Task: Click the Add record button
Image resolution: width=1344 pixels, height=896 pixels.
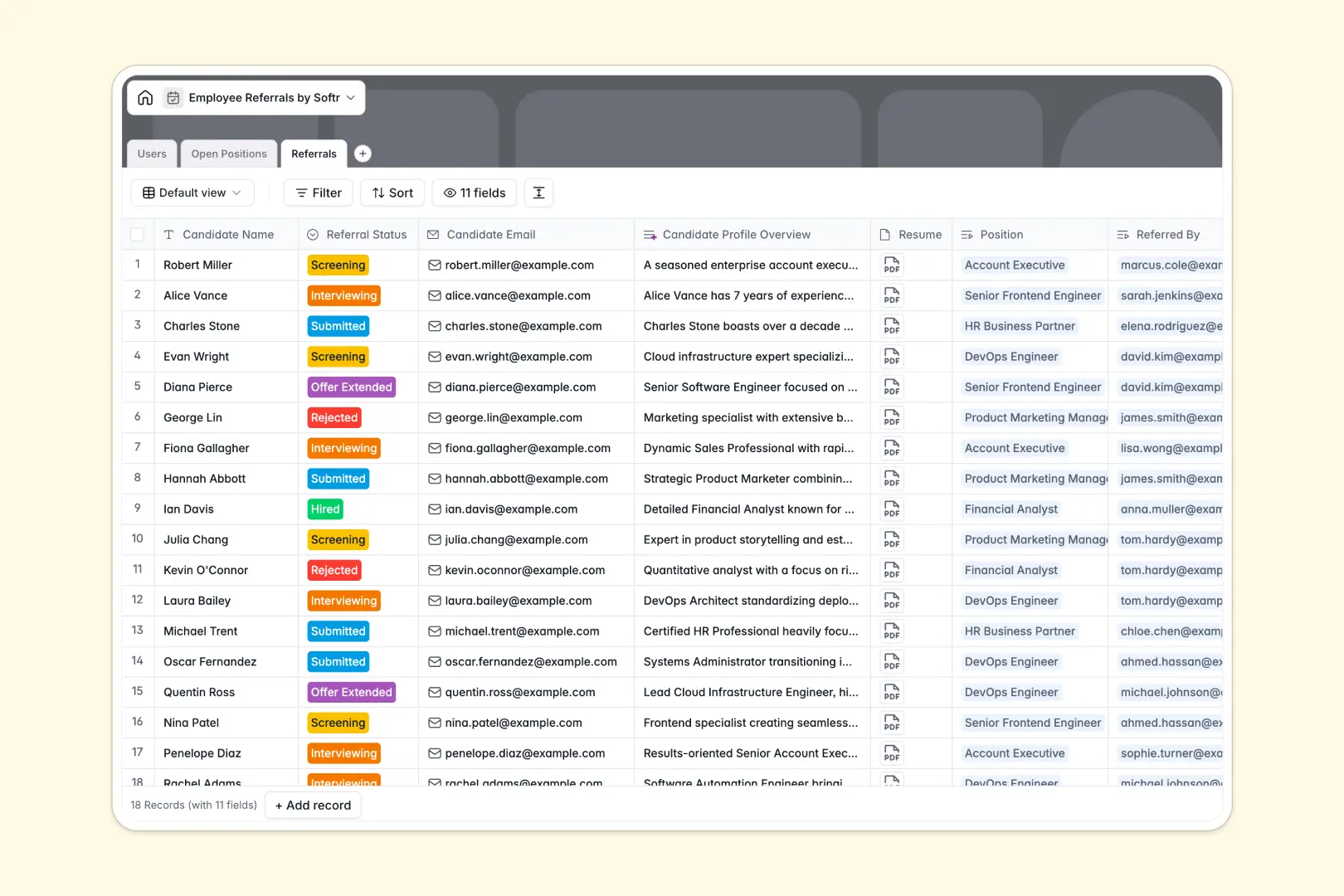Action: tap(313, 805)
